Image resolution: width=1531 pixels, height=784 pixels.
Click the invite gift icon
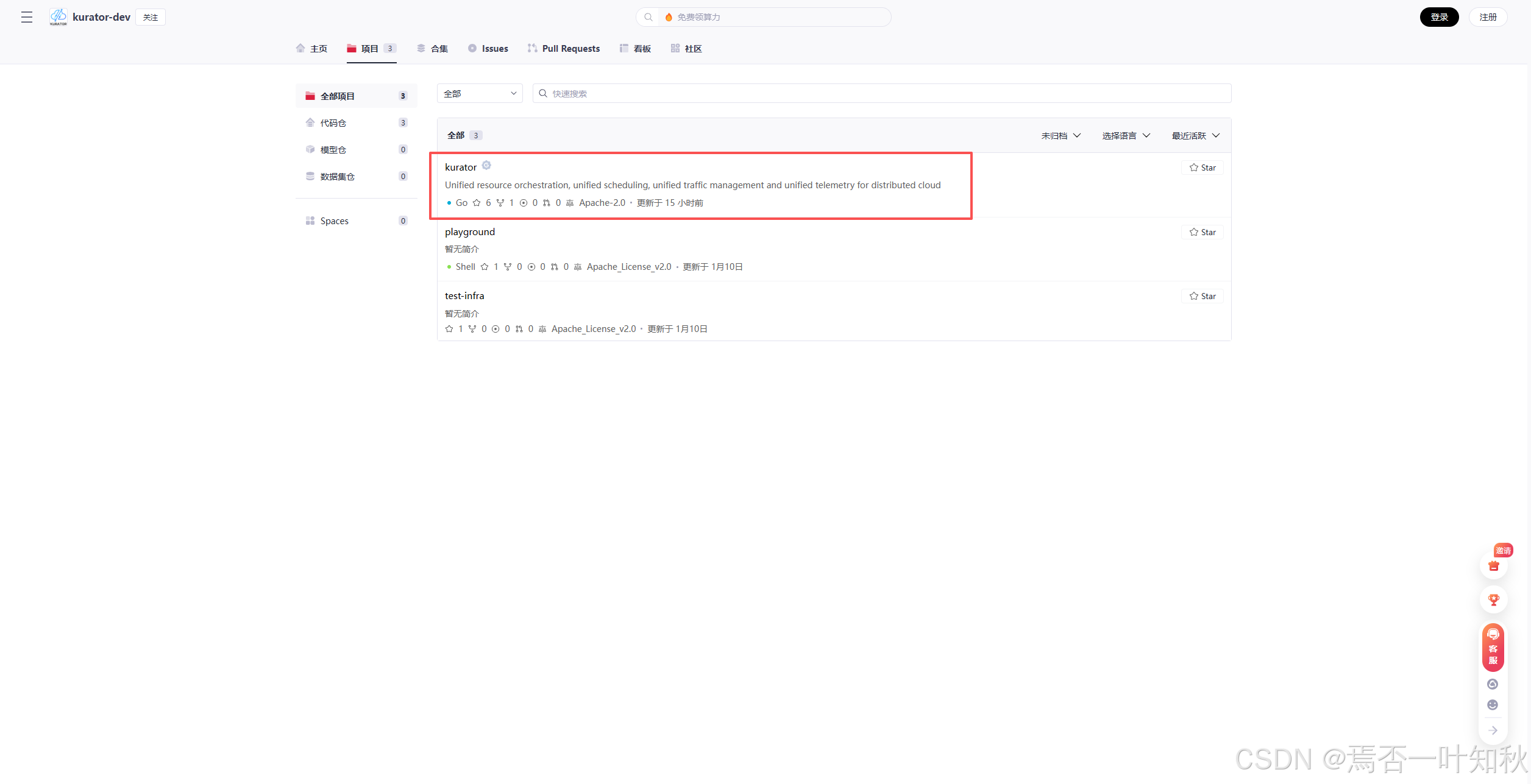pyautogui.click(x=1493, y=566)
